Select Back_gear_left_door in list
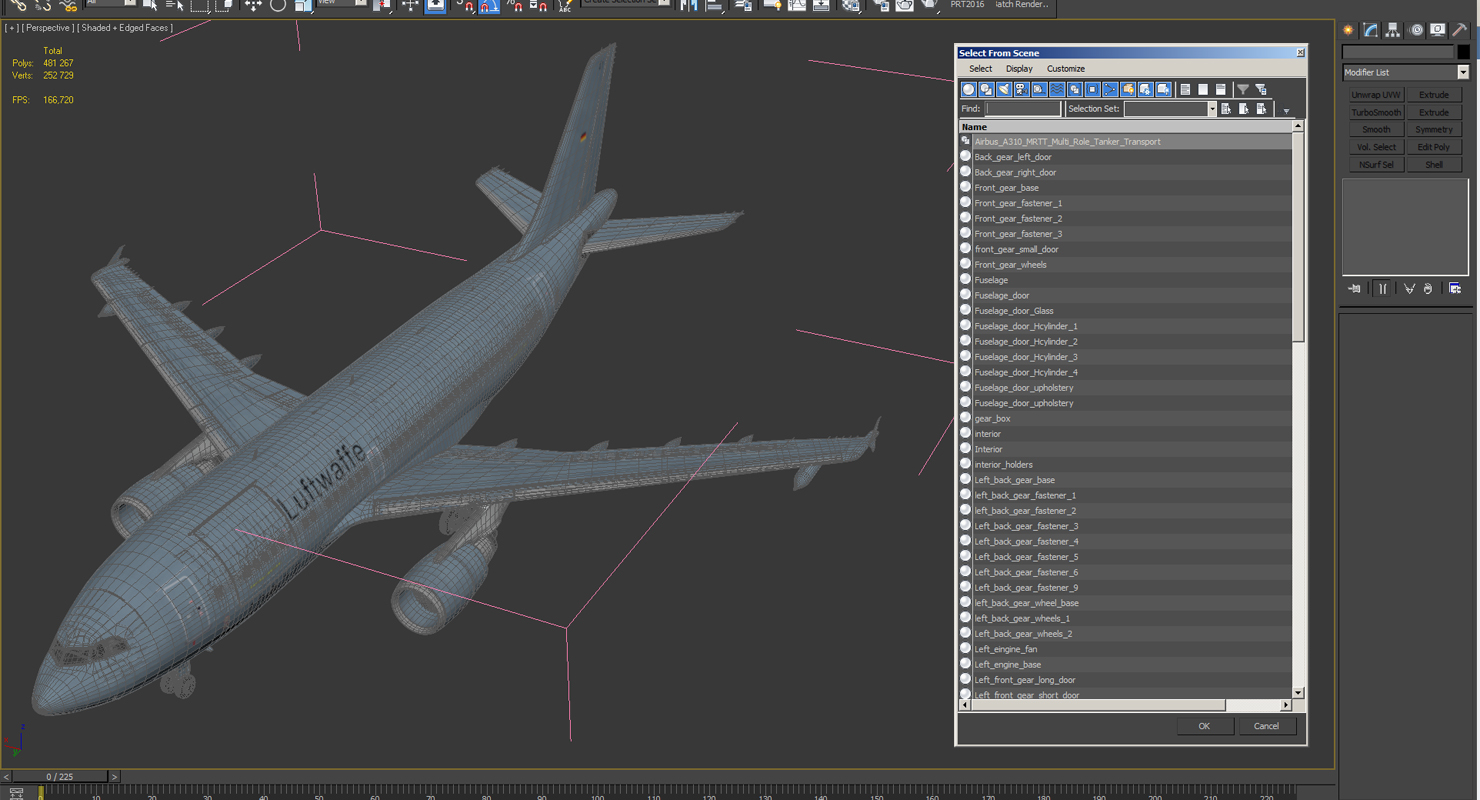The width and height of the screenshot is (1480, 800). pos(1126,157)
